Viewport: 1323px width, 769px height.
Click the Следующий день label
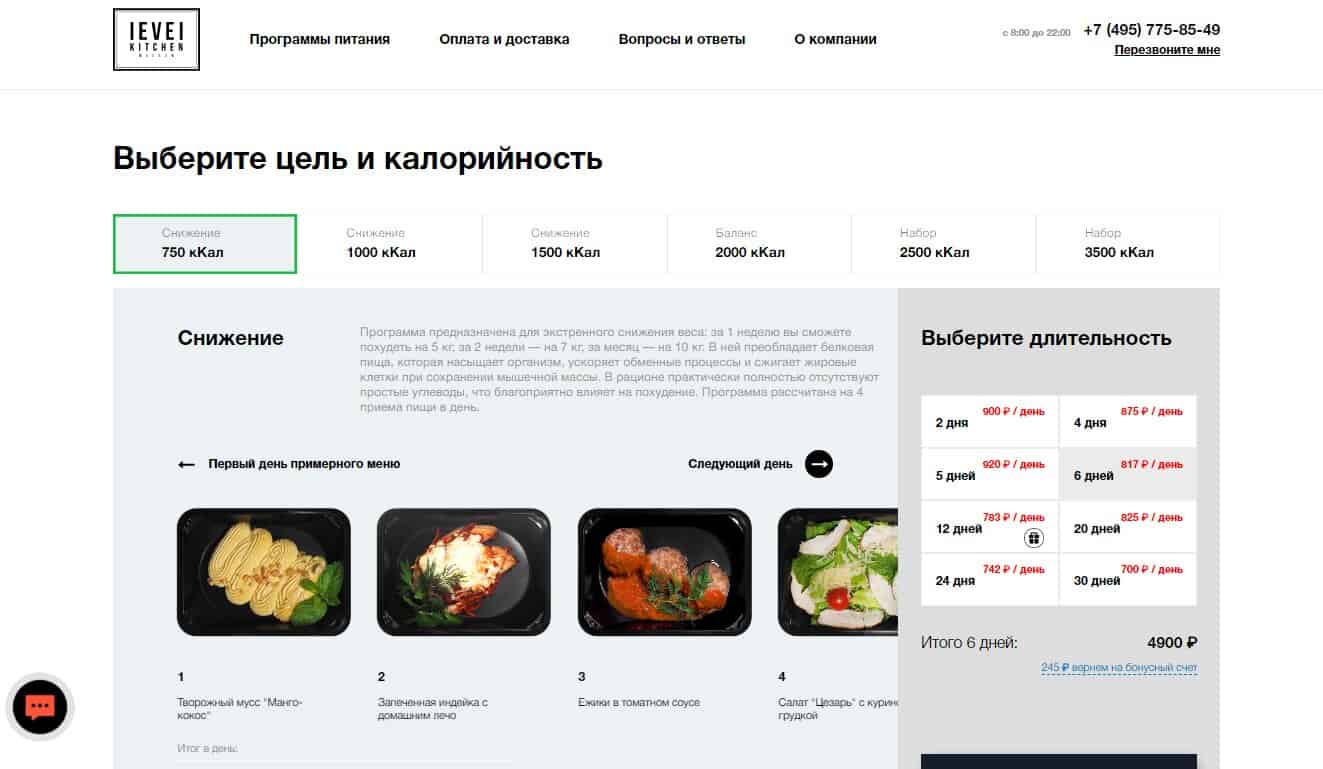[740, 464]
